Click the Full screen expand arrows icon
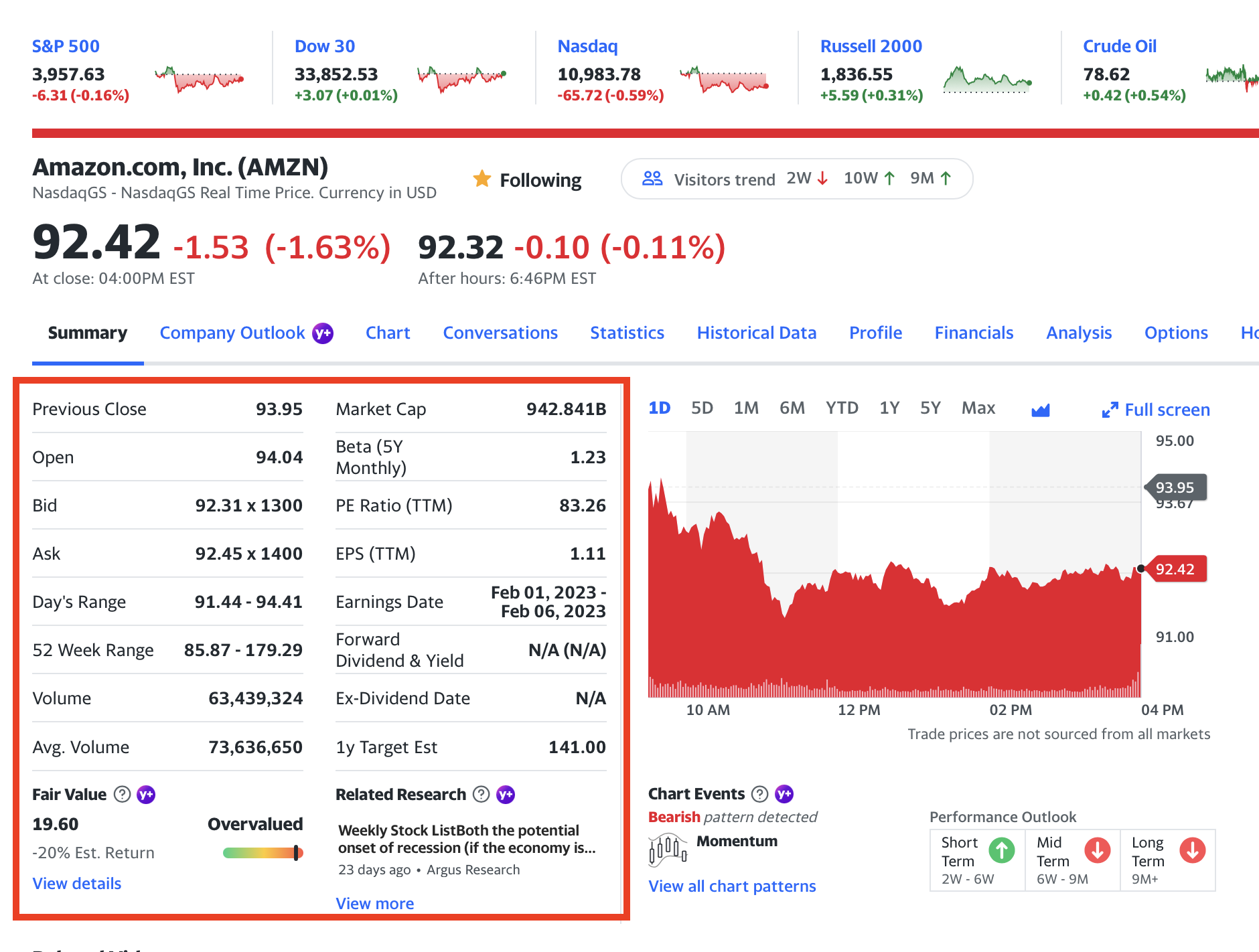The height and width of the screenshot is (952, 1259). 1110,410
